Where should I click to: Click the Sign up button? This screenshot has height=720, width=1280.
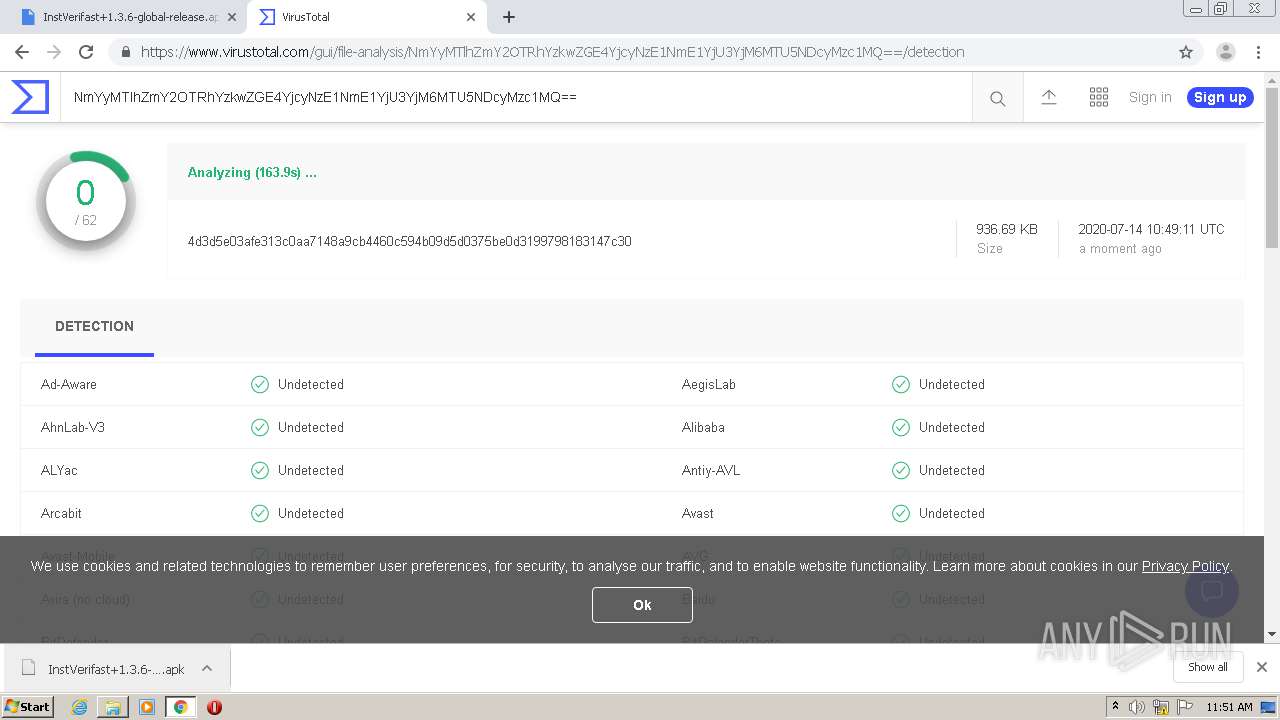(1220, 97)
